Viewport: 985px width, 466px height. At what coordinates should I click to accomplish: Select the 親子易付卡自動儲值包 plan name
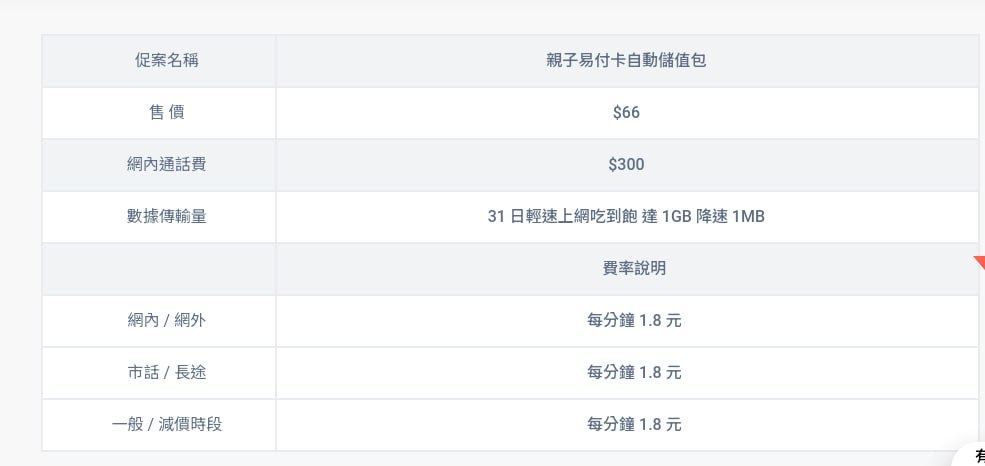pyautogui.click(x=626, y=61)
